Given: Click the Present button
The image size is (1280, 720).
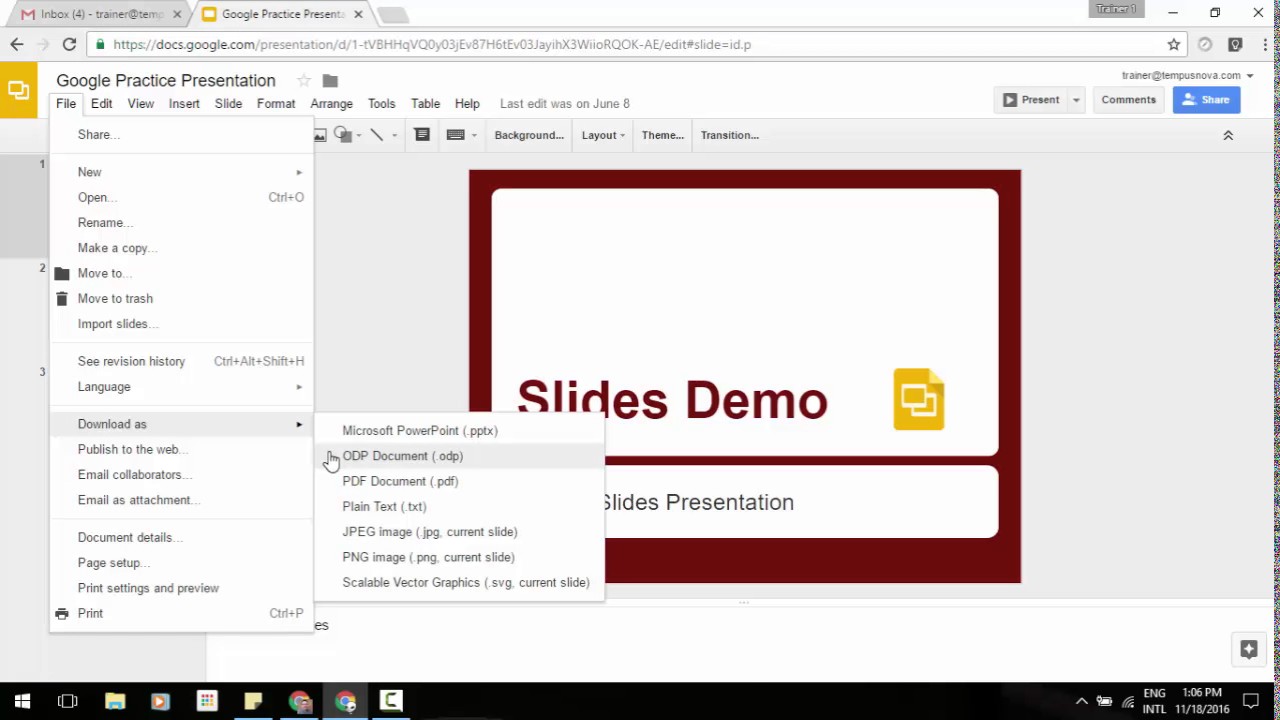Looking at the screenshot, I should [1031, 100].
